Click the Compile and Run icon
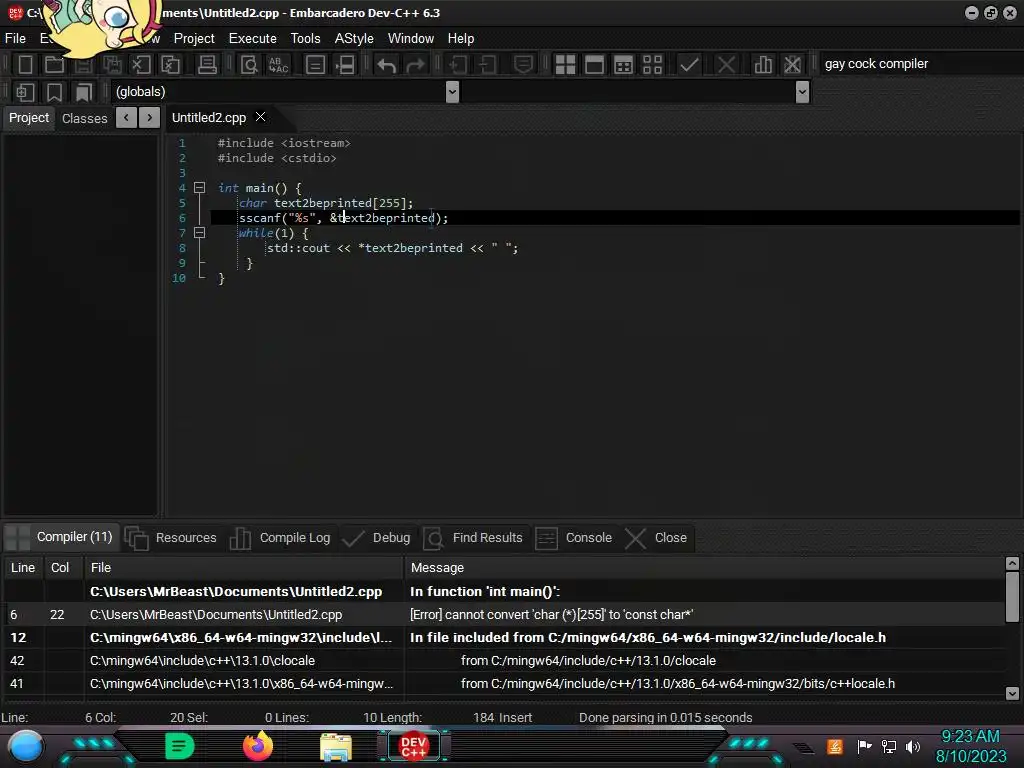The height and width of the screenshot is (768, 1024). pyautogui.click(x=624, y=64)
